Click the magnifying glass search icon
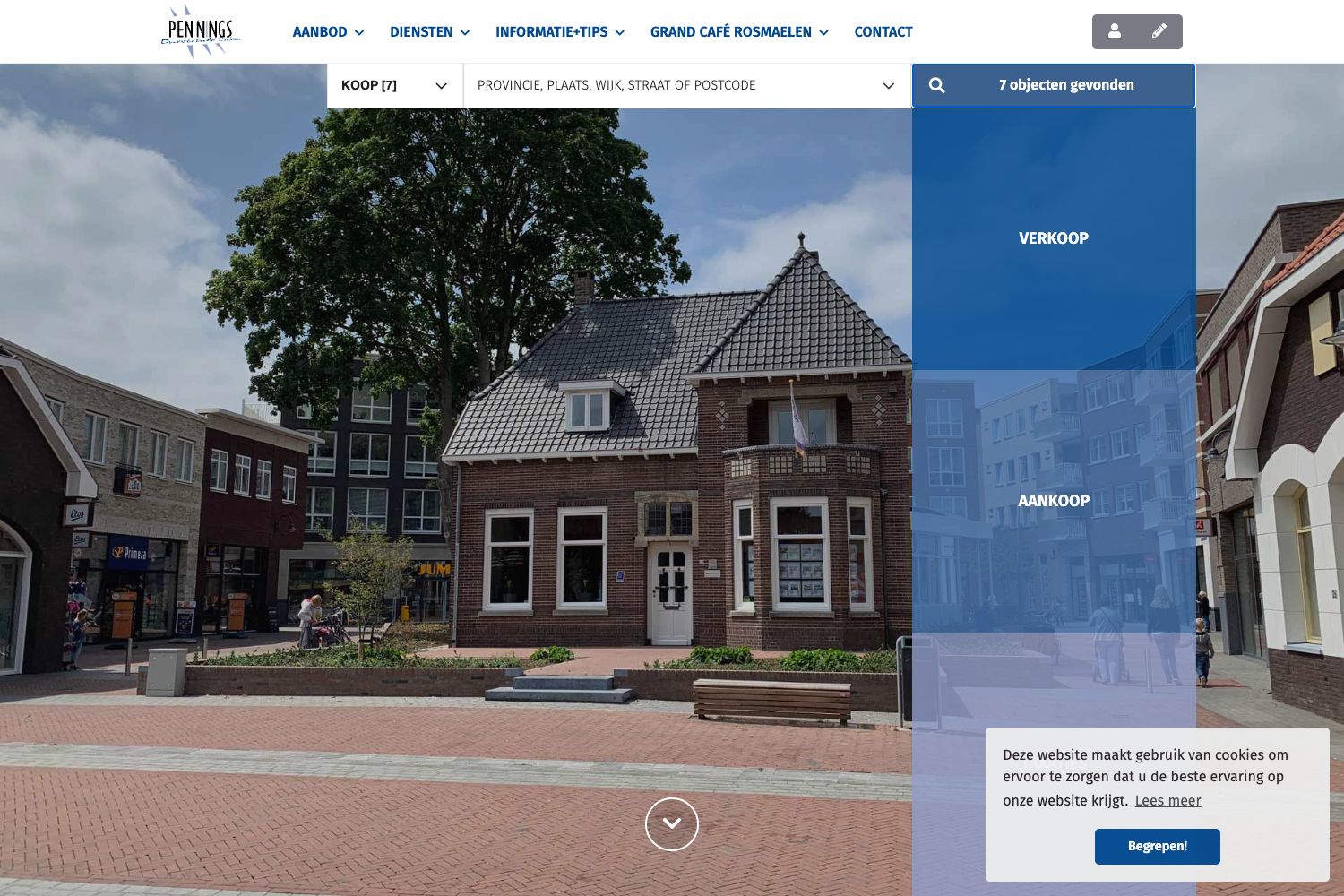Image resolution: width=1344 pixels, height=896 pixels. pyautogui.click(x=937, y=85)
